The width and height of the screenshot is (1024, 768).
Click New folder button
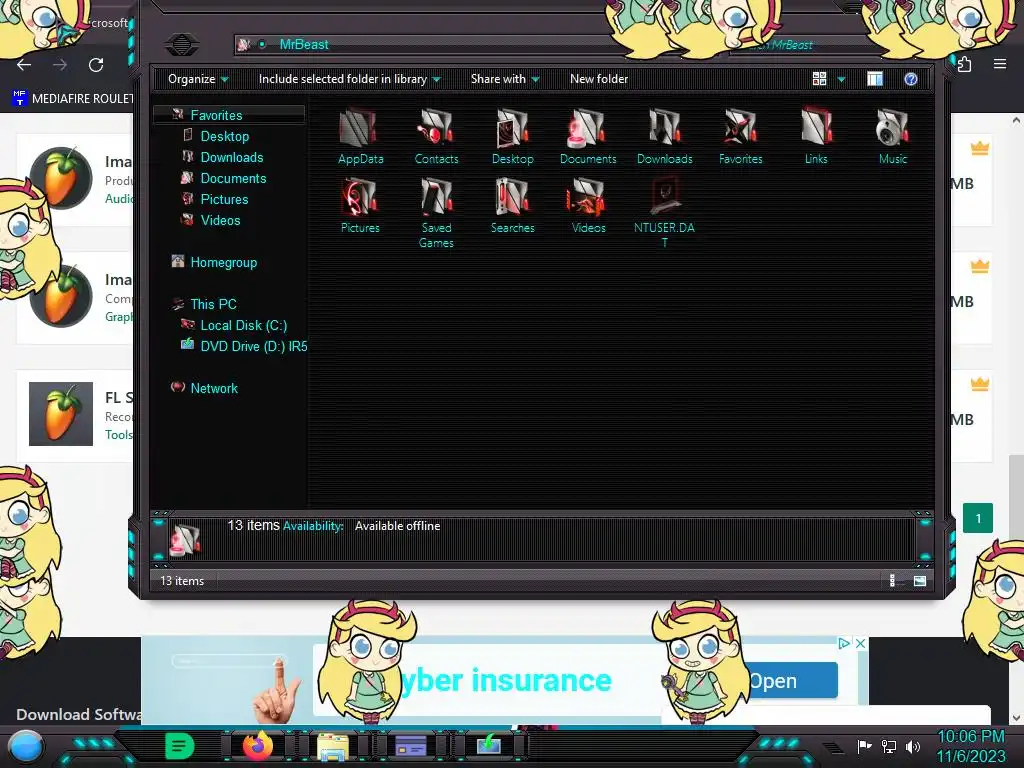click(599, 79)
